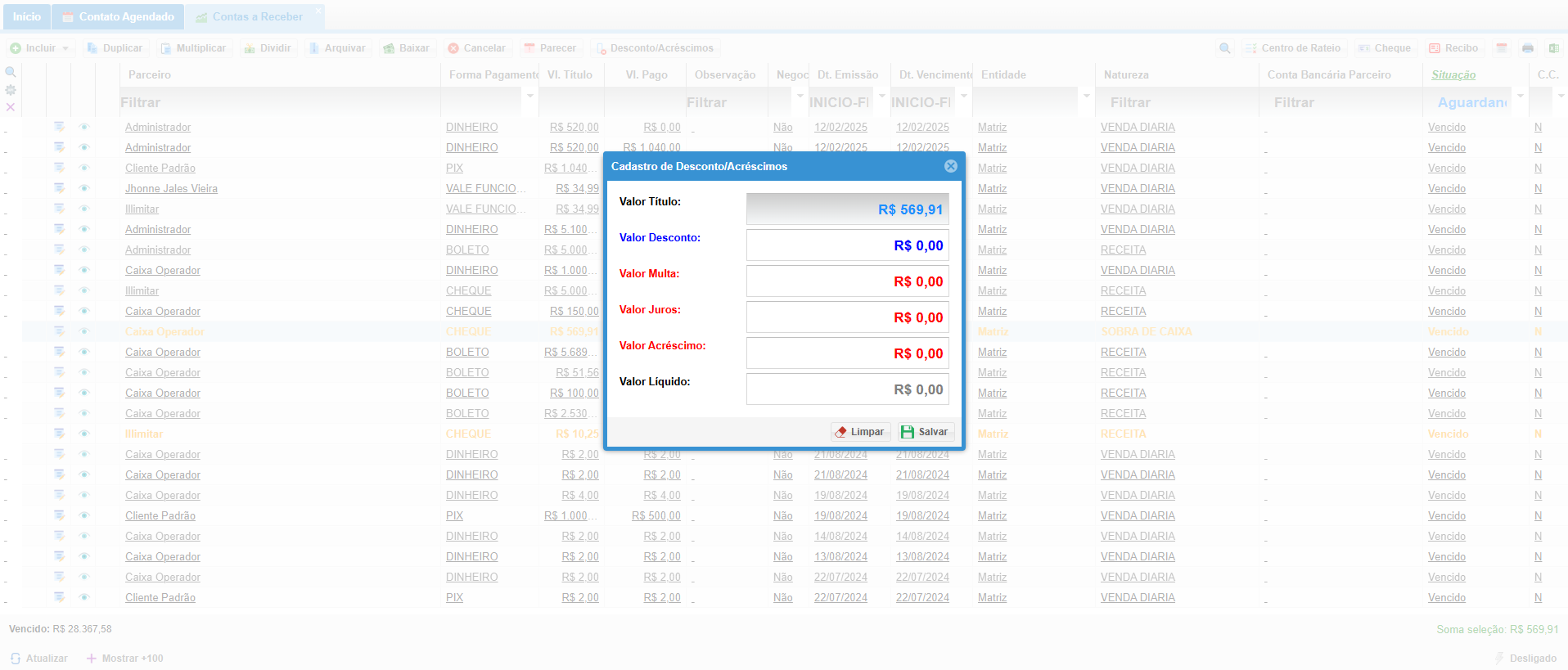The height and width of the screenshot is (670, 1568).
Task: Click the magnifier search icon near Centro de Rateio
Action: coord(1224,48)
